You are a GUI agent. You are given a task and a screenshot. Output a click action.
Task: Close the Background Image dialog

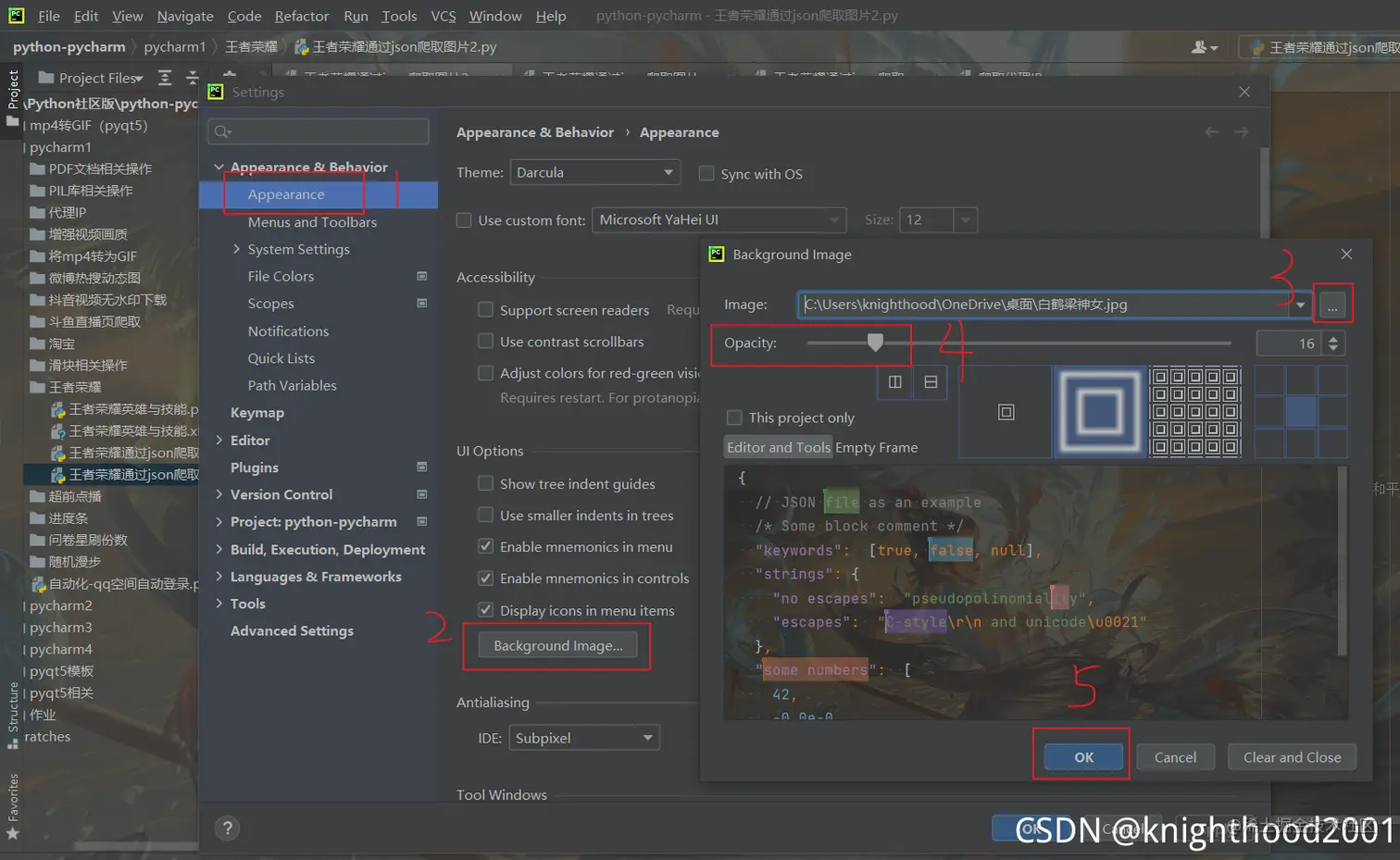pyautogui.click(x=1346, y=255)
